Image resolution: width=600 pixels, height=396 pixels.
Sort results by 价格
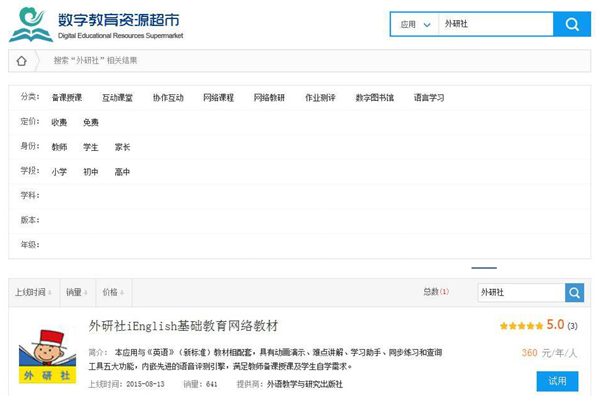tap(113, 292)
